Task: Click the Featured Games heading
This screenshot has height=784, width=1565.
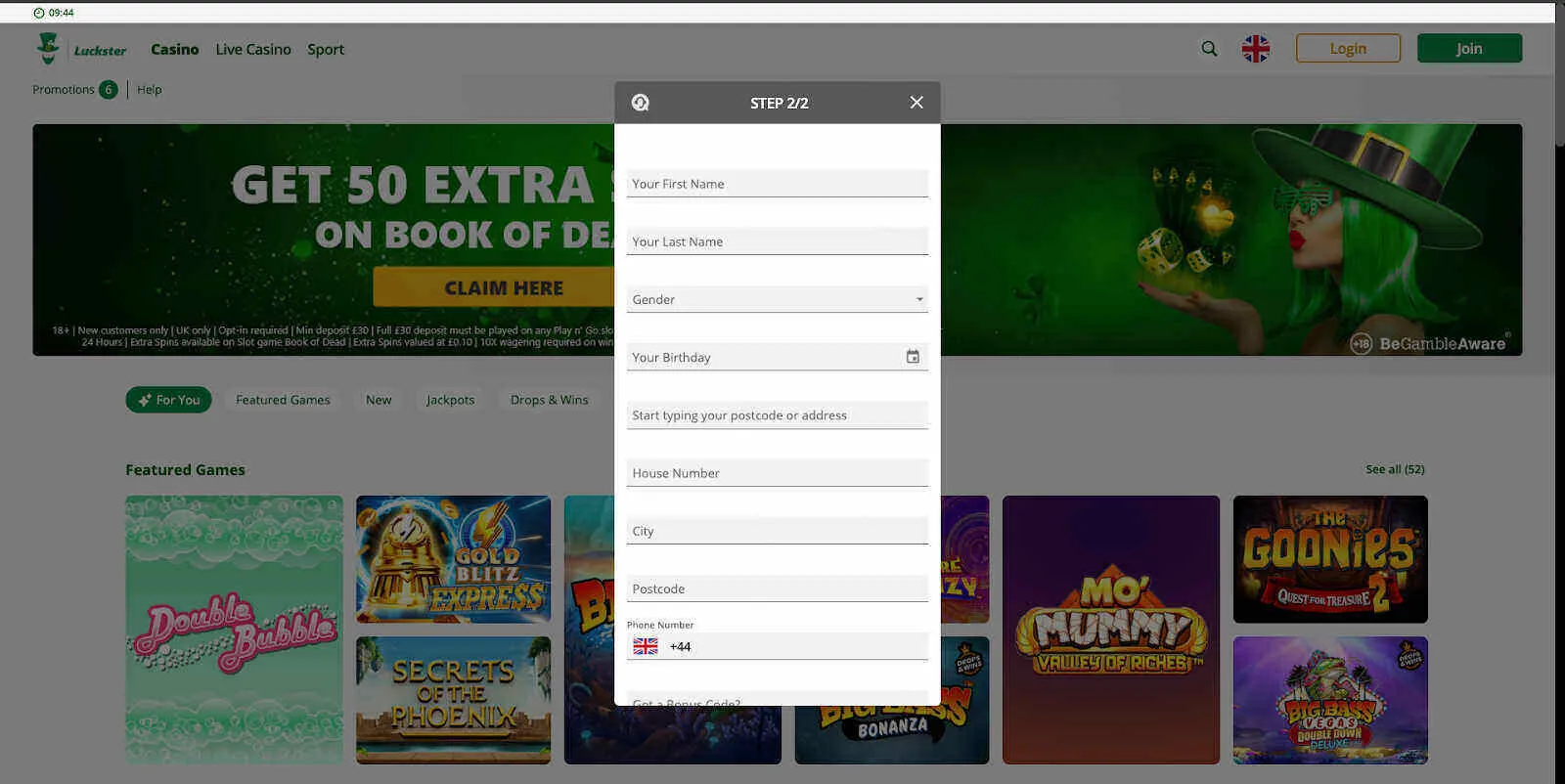Action: (x=185, y=469)
